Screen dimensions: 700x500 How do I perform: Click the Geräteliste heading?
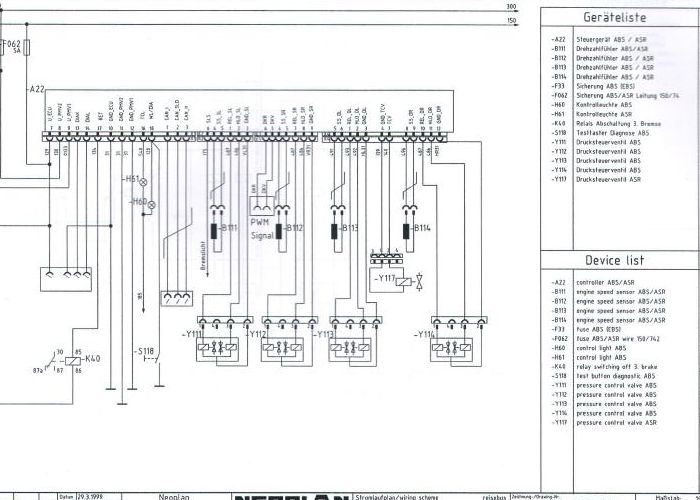[614, 17]
